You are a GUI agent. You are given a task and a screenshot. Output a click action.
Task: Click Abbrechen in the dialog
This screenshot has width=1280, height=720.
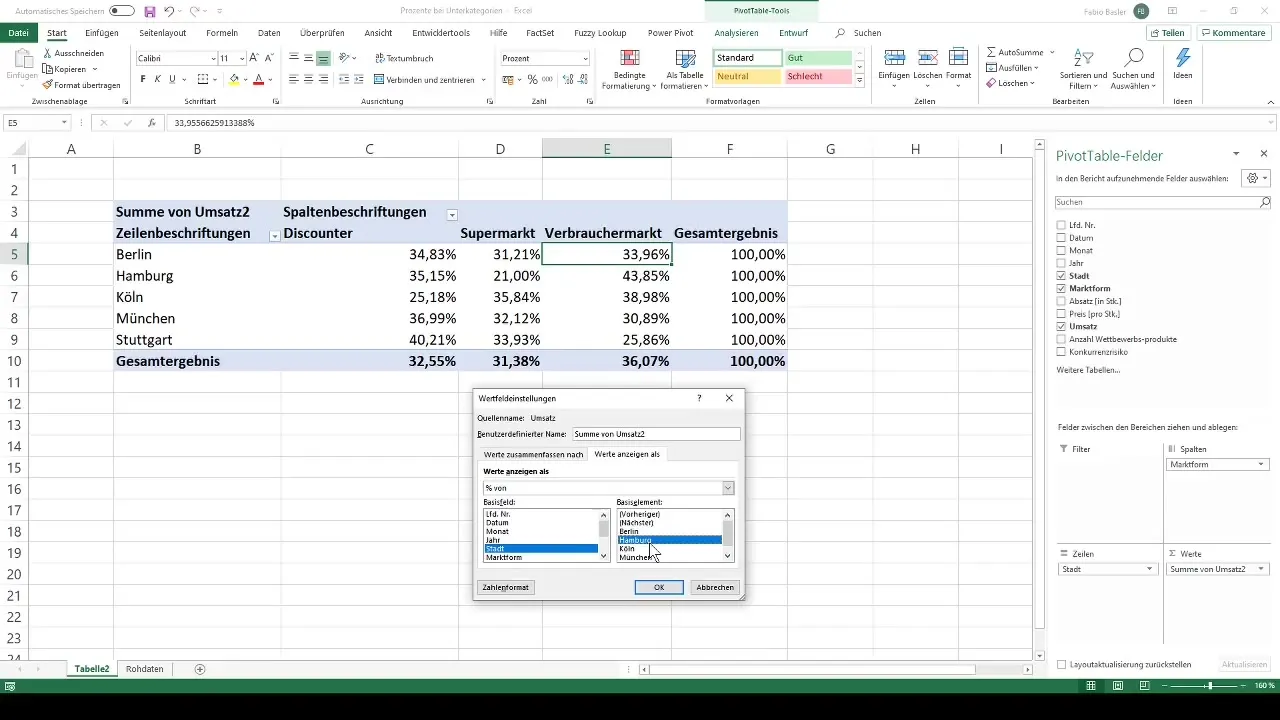[715, 587]
